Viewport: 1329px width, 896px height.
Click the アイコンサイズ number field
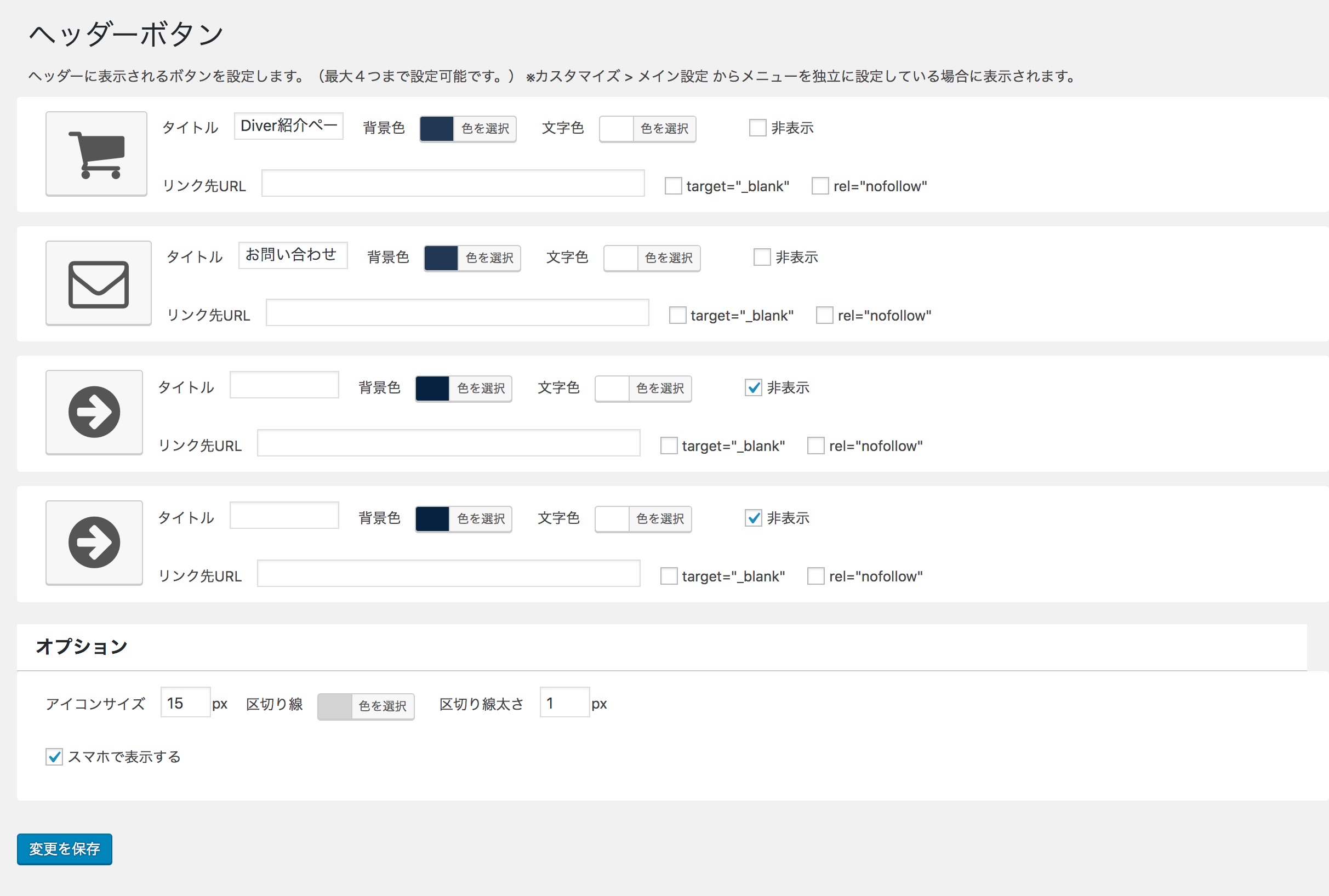click(x=185, y=703)
